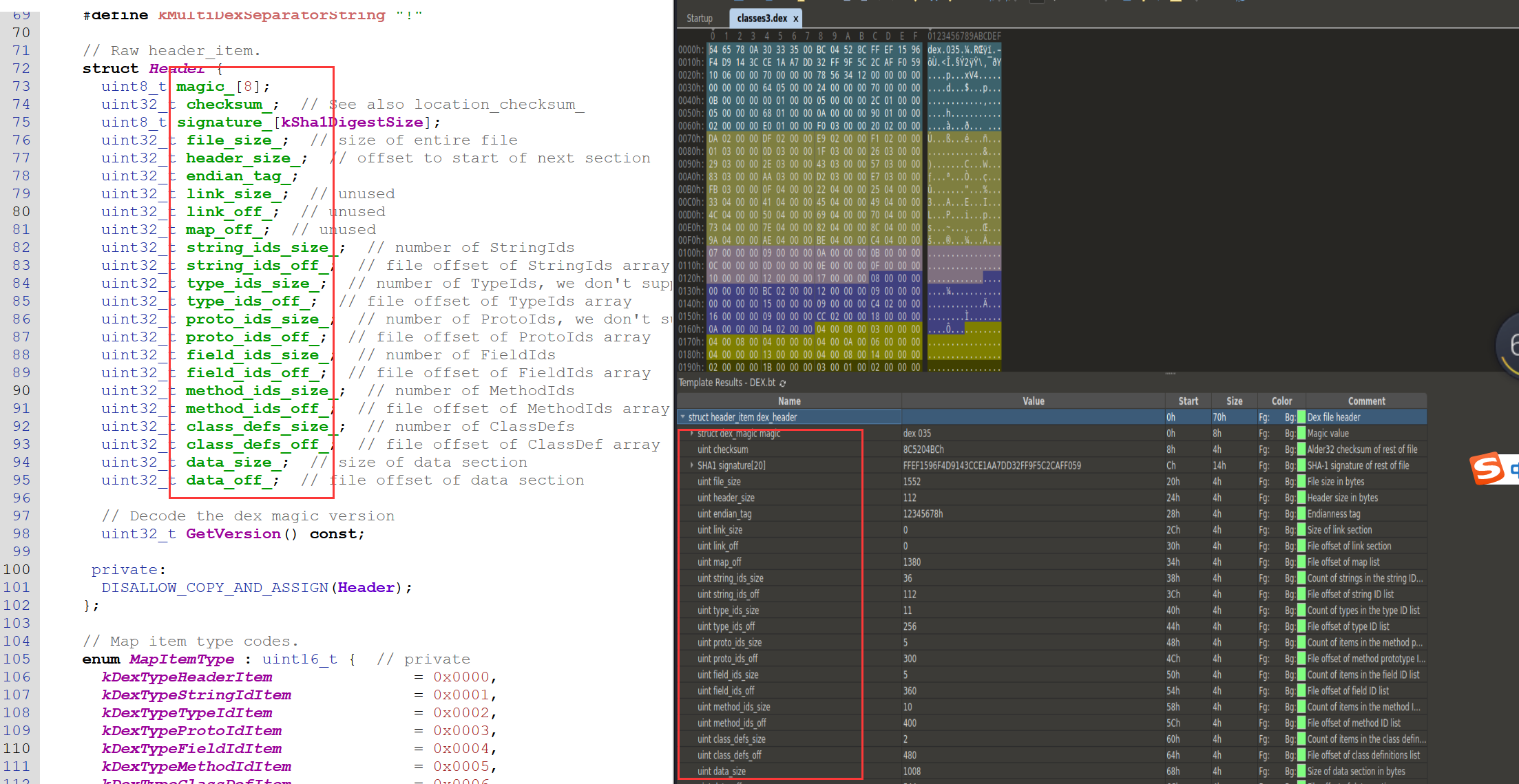Select the uint file_size row

coord(719,482)
